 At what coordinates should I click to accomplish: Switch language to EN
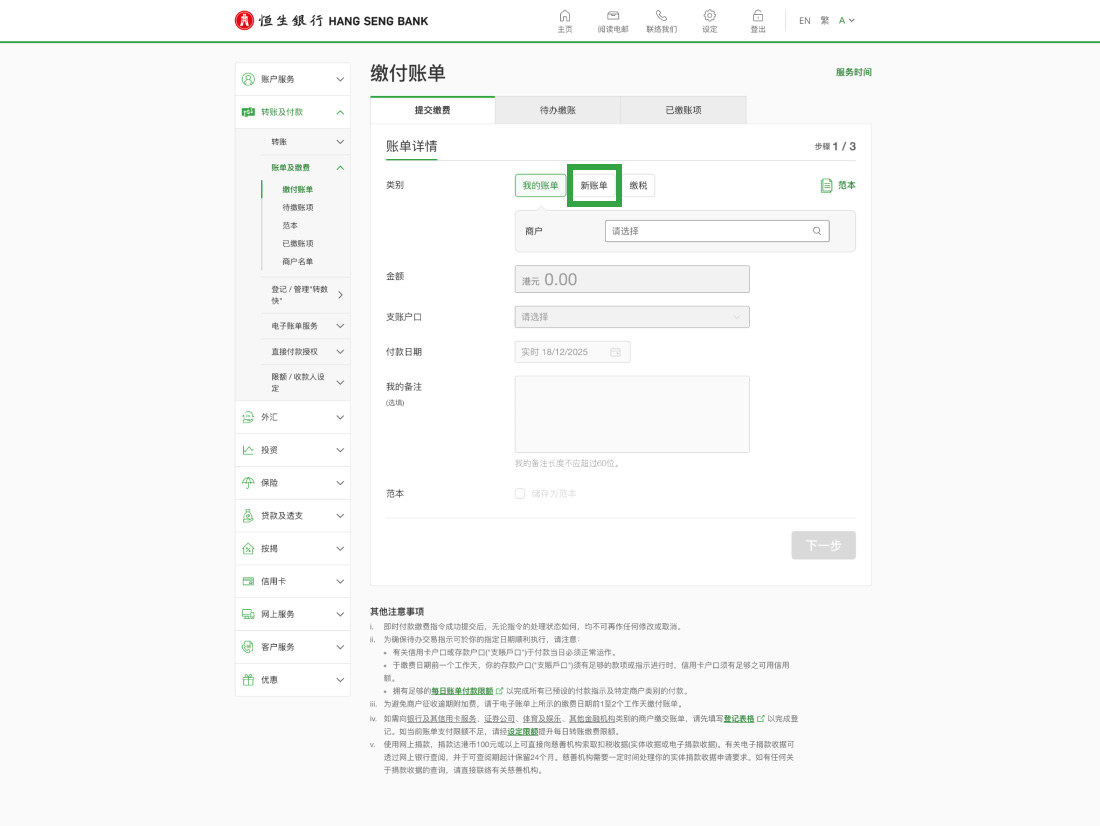[805, 20]
